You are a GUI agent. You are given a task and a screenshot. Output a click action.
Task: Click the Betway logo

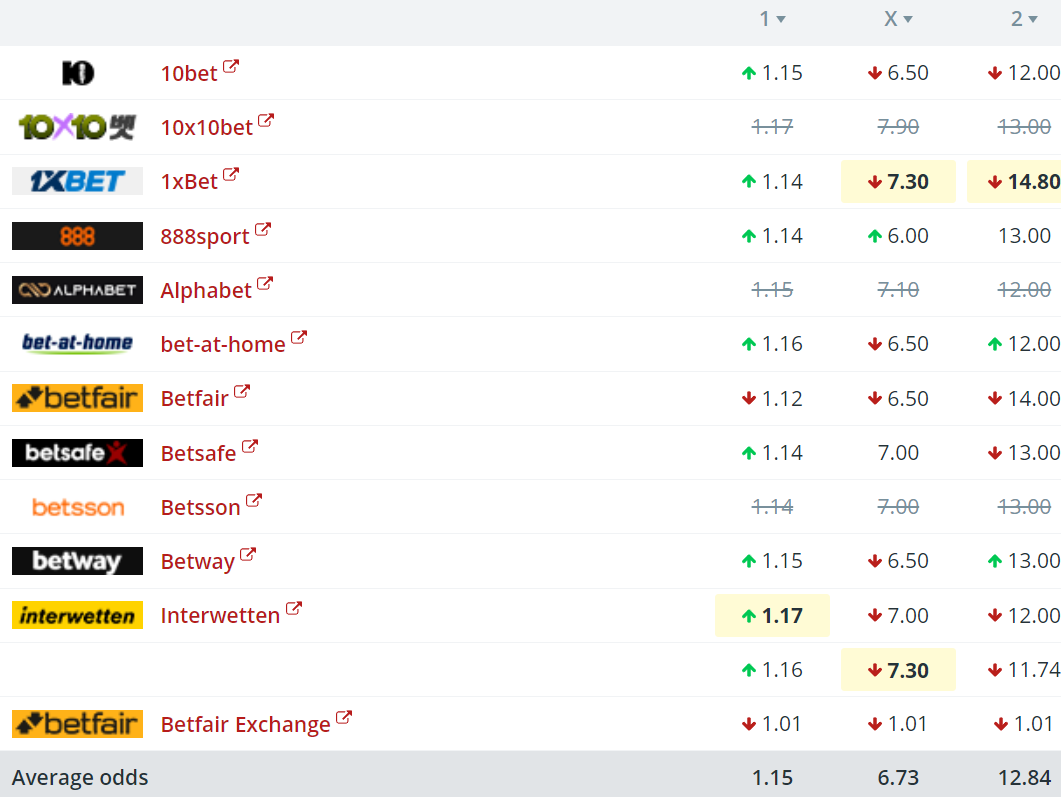point(77,561)
